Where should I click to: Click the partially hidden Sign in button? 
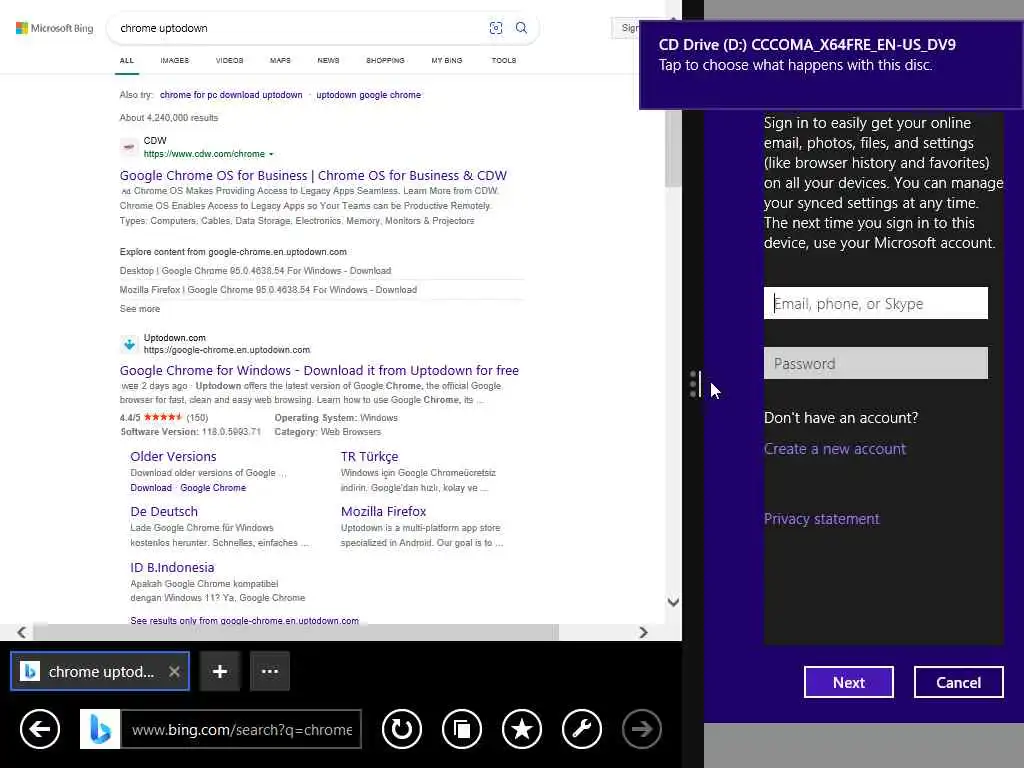[626, 28]
